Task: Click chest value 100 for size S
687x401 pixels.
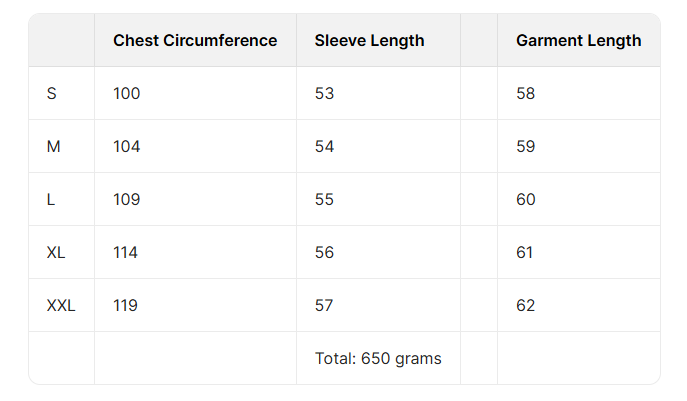Action: 127,94
